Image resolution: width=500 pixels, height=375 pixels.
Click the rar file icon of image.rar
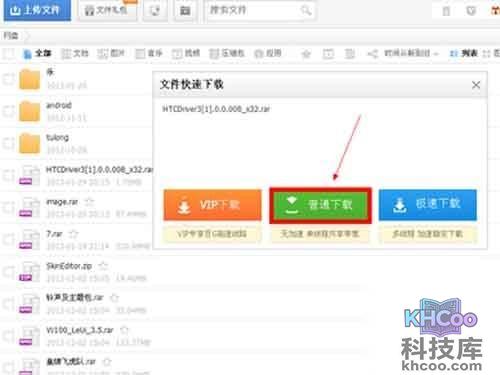(x=29, y=207)
